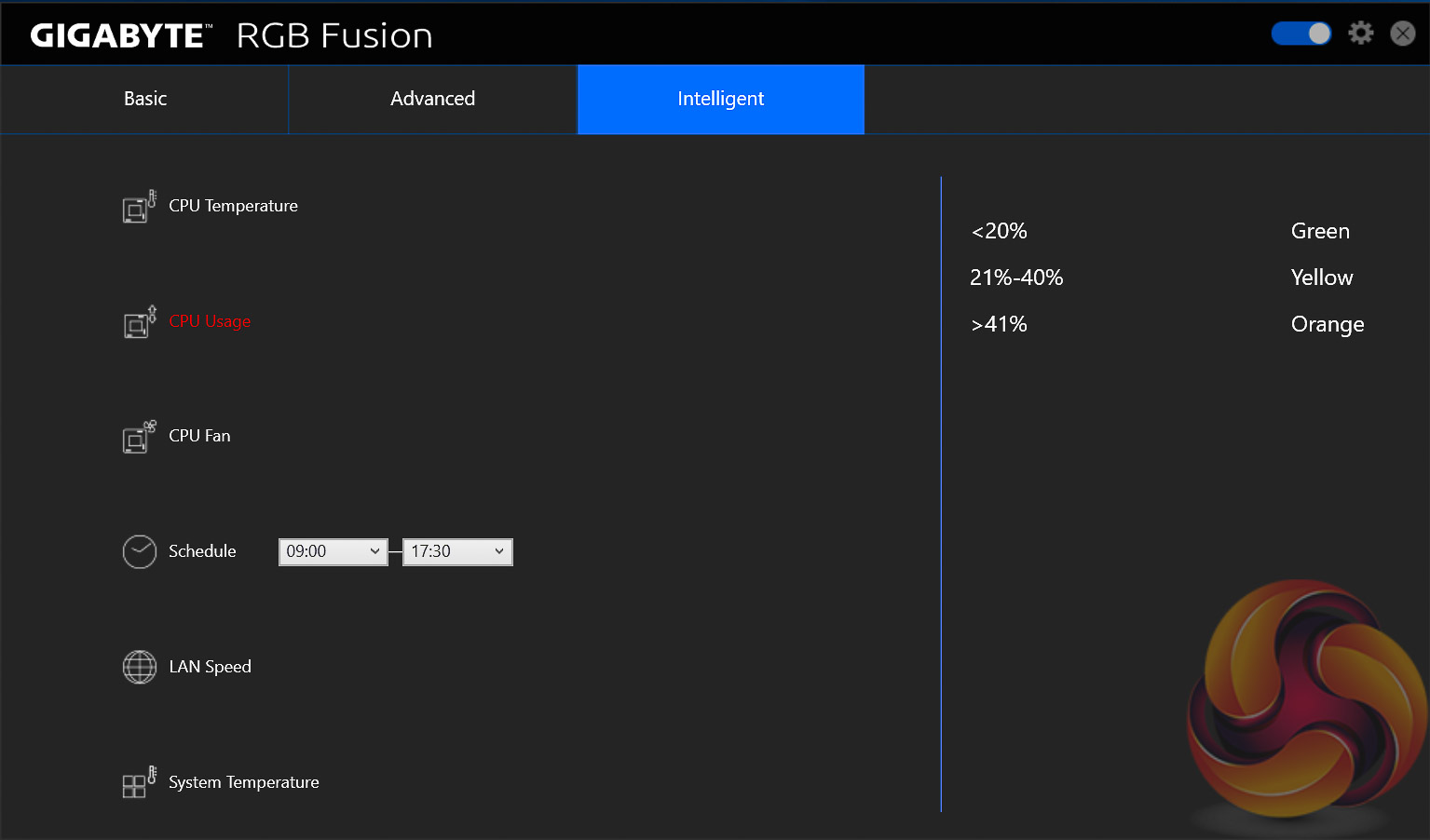Close the RGB Fusion window
The image size is (1430, 840).
1402,34
